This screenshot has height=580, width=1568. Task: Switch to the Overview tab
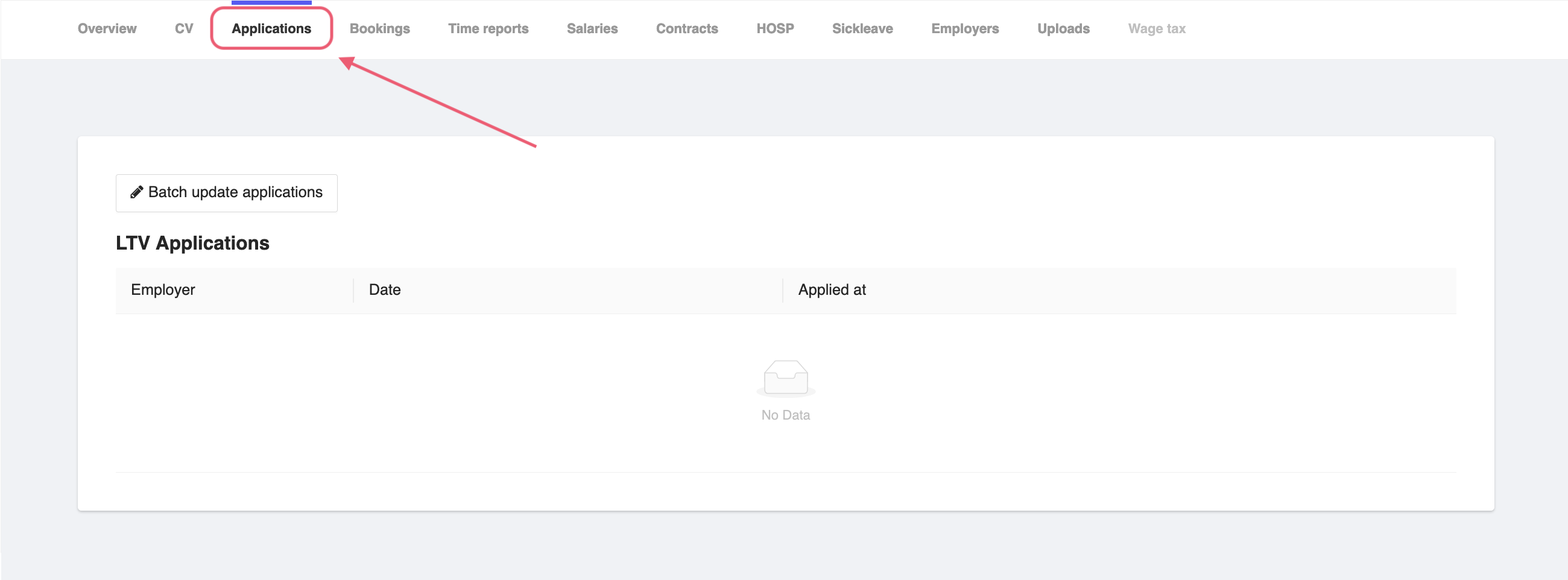tap(107, 28)
